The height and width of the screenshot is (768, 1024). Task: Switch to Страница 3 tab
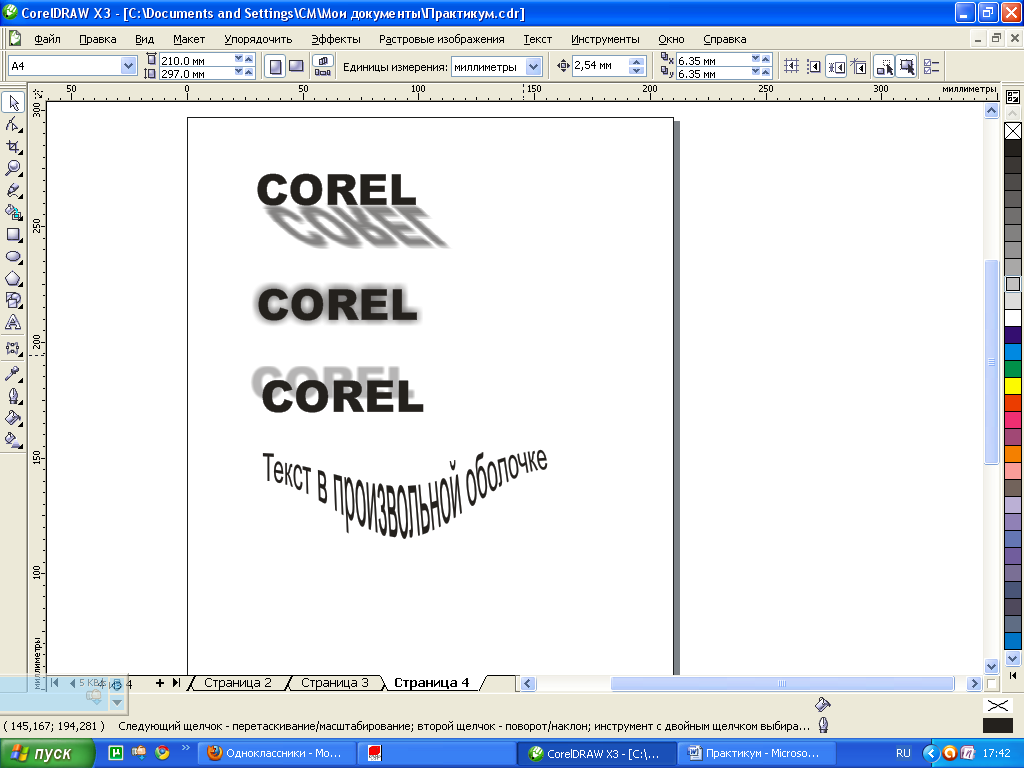[x=334, y=682]
